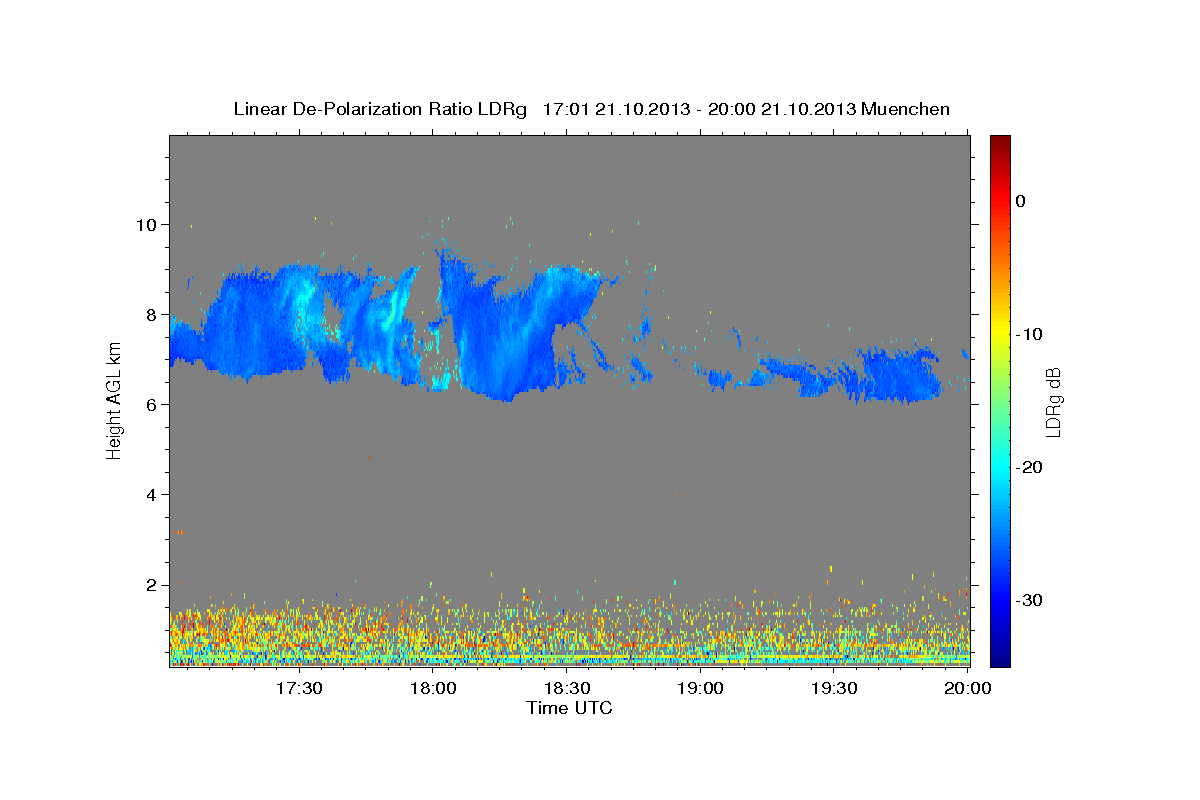
Task: Click the plot title 'Linear De-Polarization Ratio LDRg'
Action: (380, 109)
